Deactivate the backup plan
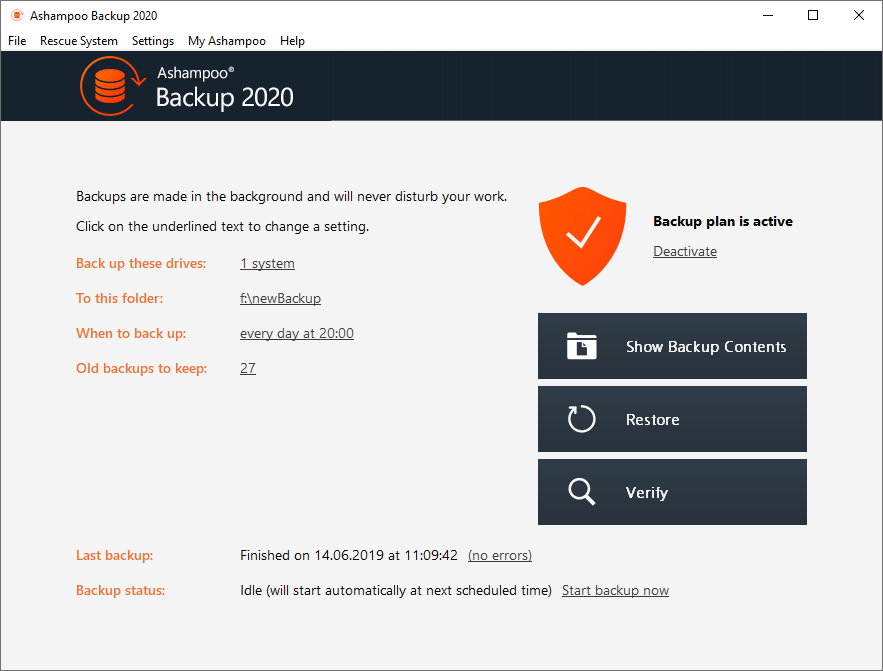Image resolution: width=883 pixels, height=671 pixels. [x=685, y=251]
